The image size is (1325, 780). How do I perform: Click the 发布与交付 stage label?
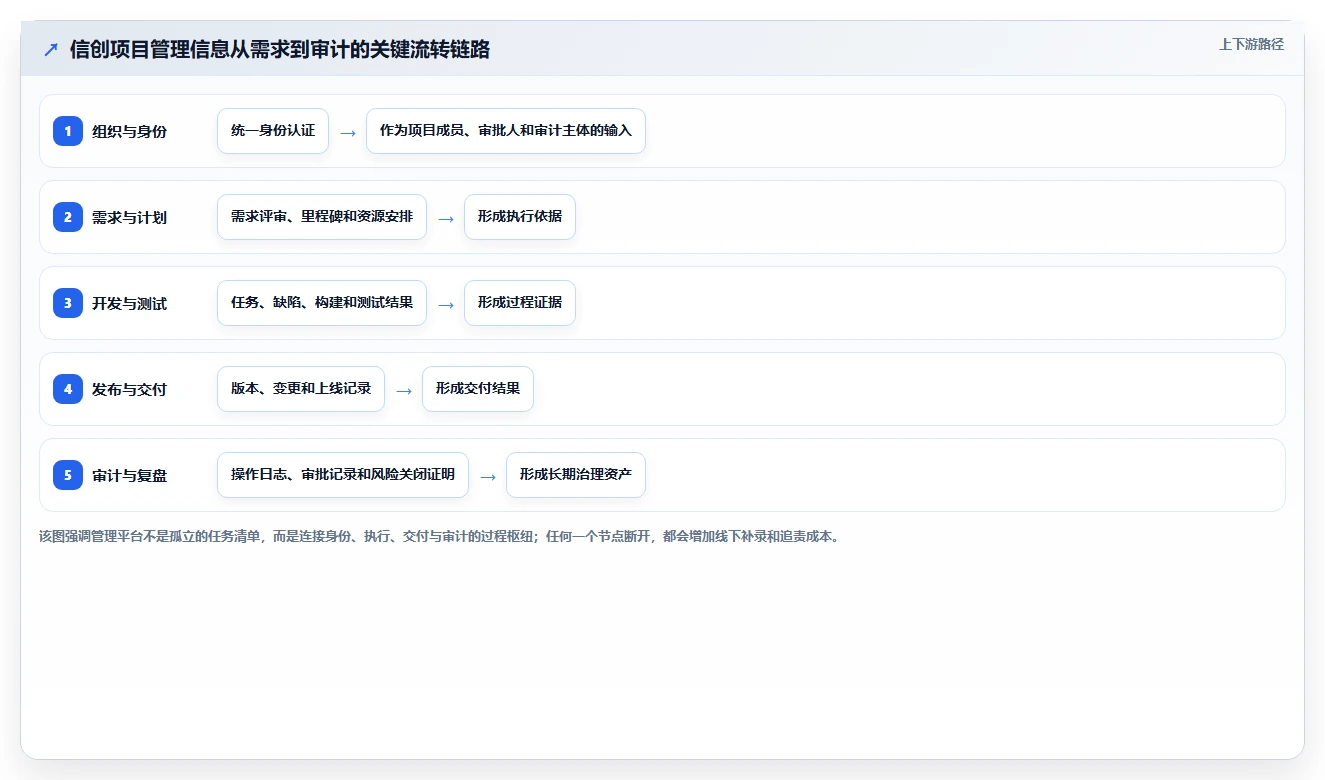[129, 390]
